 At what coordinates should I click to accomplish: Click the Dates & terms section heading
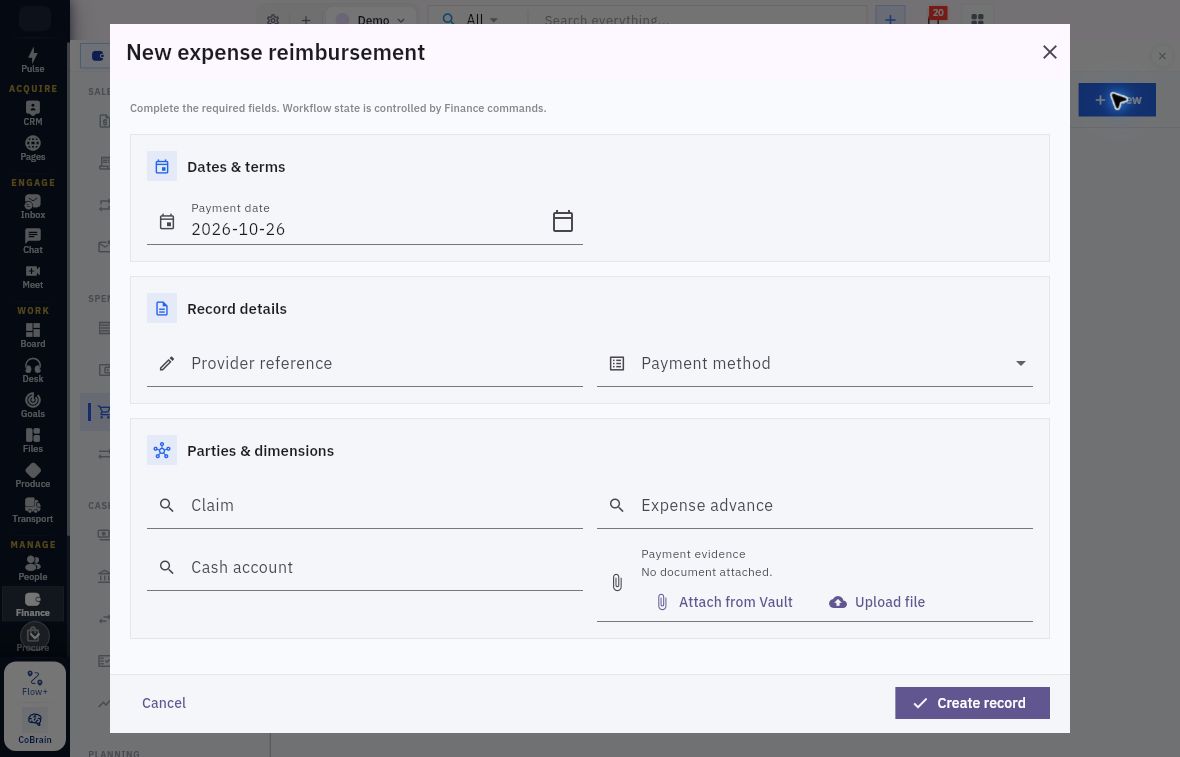(236, 167)
